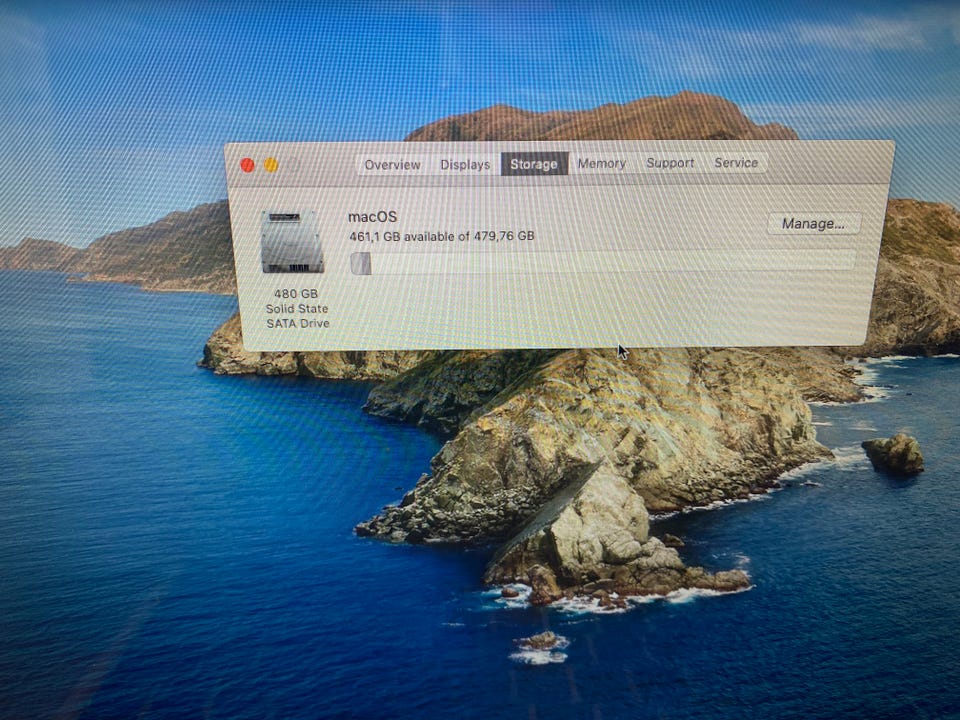
Task: Switch to the Overview tab
Action: click(x=392, y=165)
